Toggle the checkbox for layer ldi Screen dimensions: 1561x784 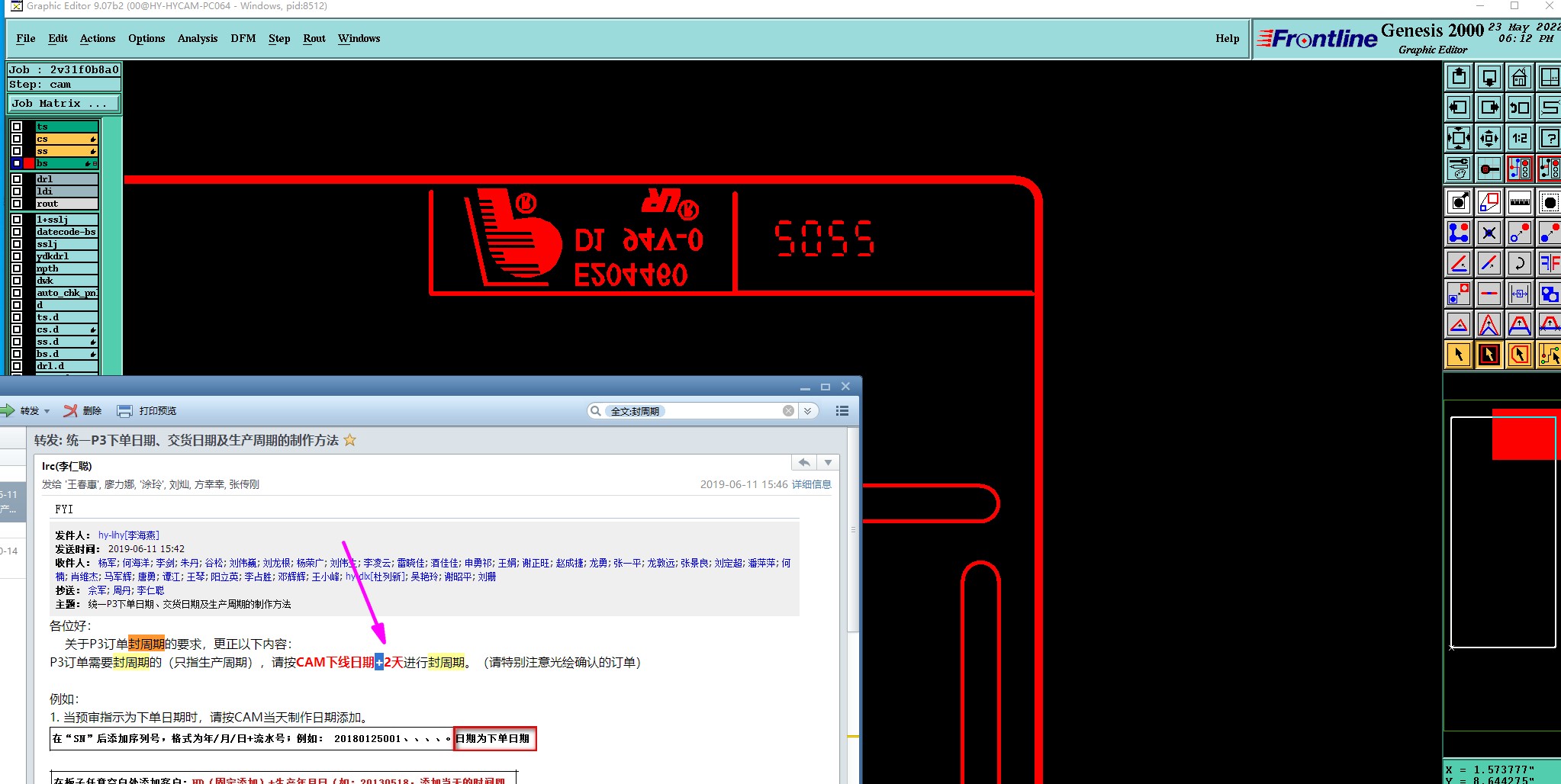click(17, 191)
